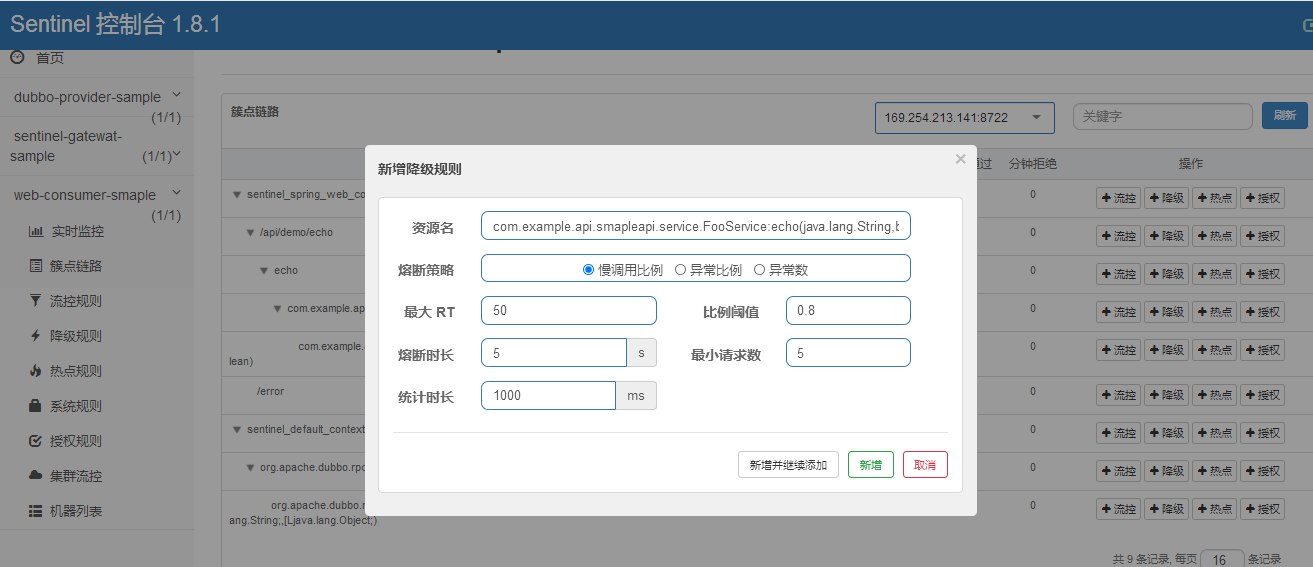Screen dimensions: 1313x567
Task: Click the red 取消 button
Action: pyautogui.click(x=925, y=465)
